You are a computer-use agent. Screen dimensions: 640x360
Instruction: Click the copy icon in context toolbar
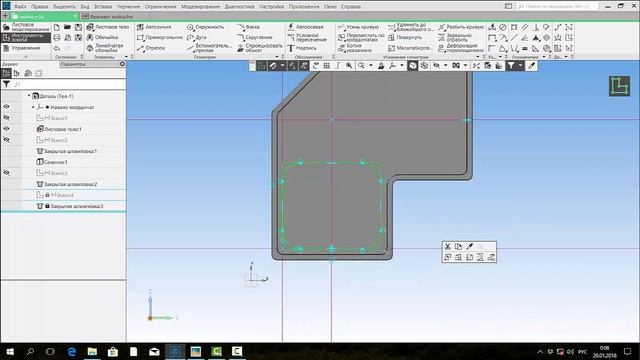458,247
